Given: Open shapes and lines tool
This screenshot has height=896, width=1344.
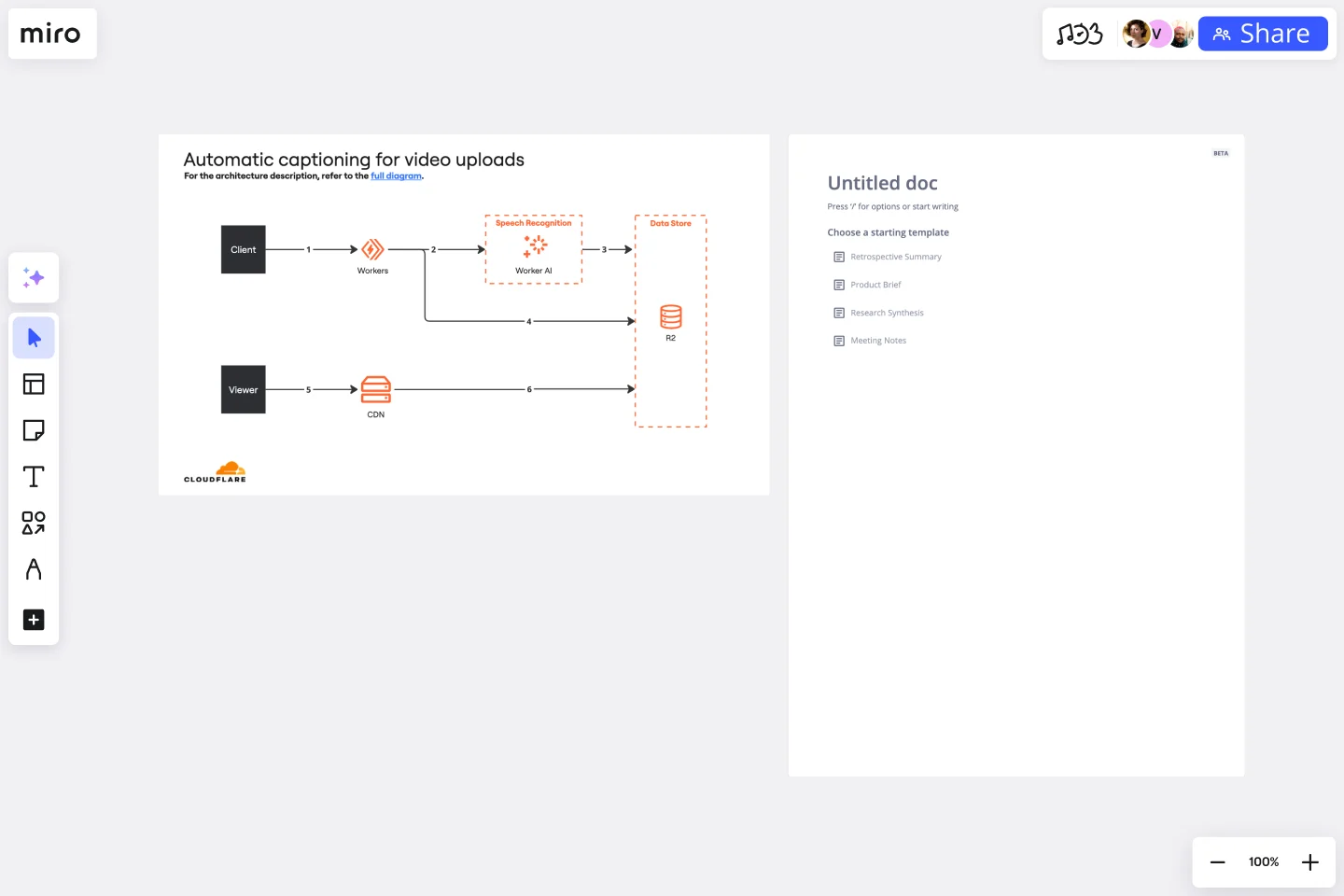Looking at the screenshot, I should [34, 523].
